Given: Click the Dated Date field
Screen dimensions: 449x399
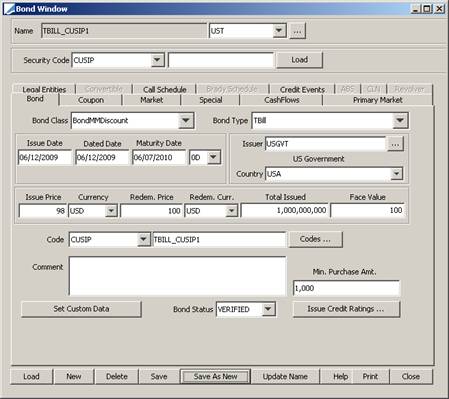Looking at the screenshot, I should (x=102, y=157).
